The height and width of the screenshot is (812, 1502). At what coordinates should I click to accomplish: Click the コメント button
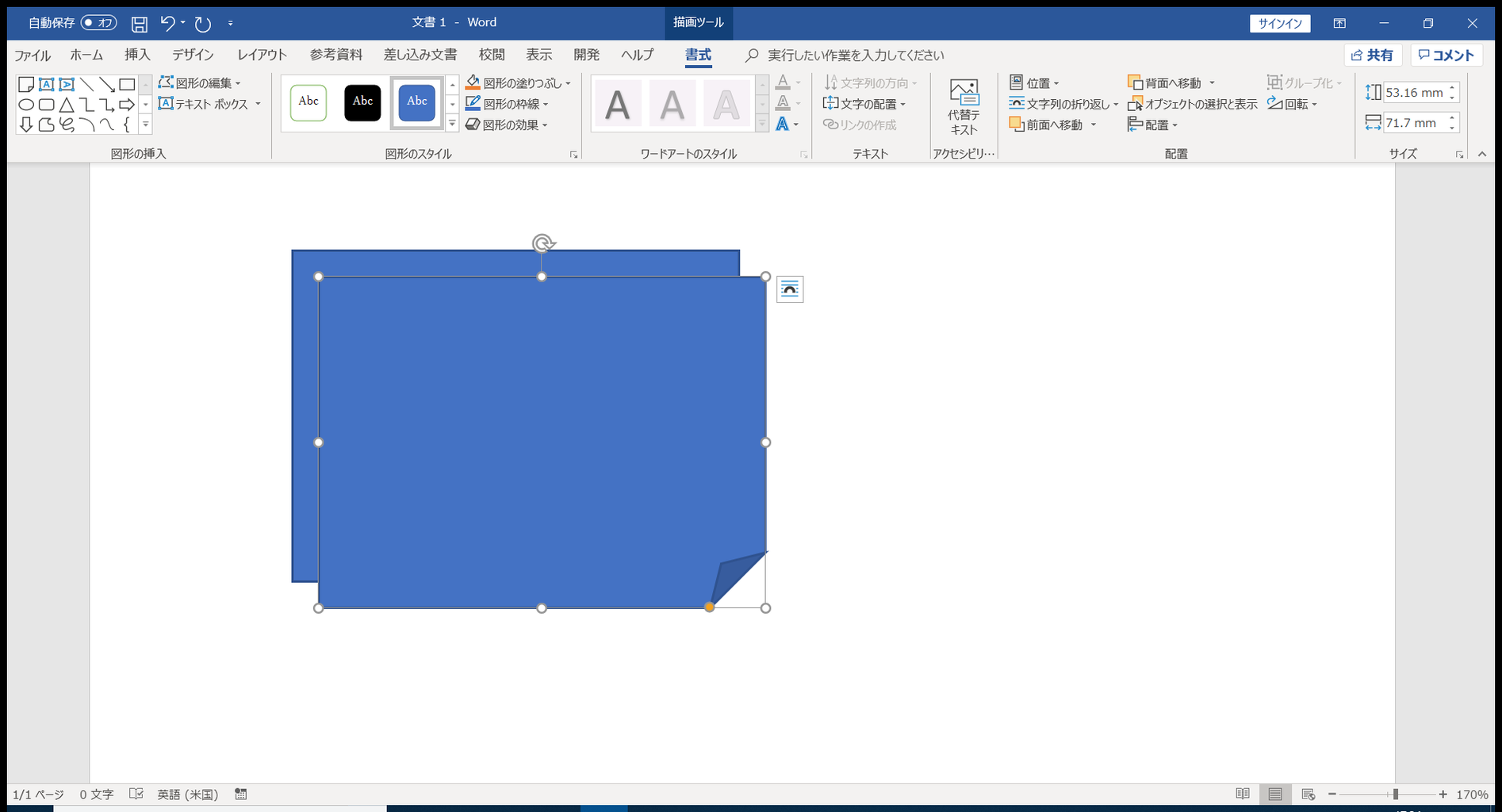click(1446, 55)
